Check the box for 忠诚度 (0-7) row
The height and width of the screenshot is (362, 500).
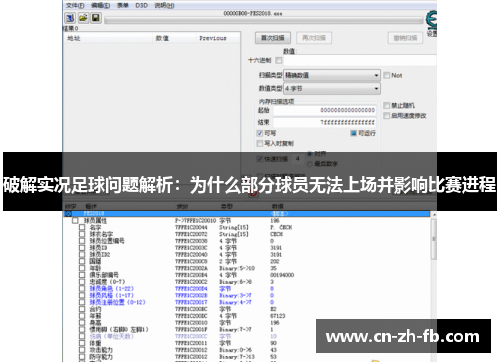[82, 282]
